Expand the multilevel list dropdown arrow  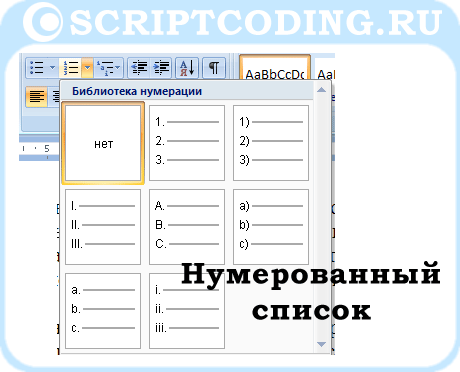click(x=118, y=68)
